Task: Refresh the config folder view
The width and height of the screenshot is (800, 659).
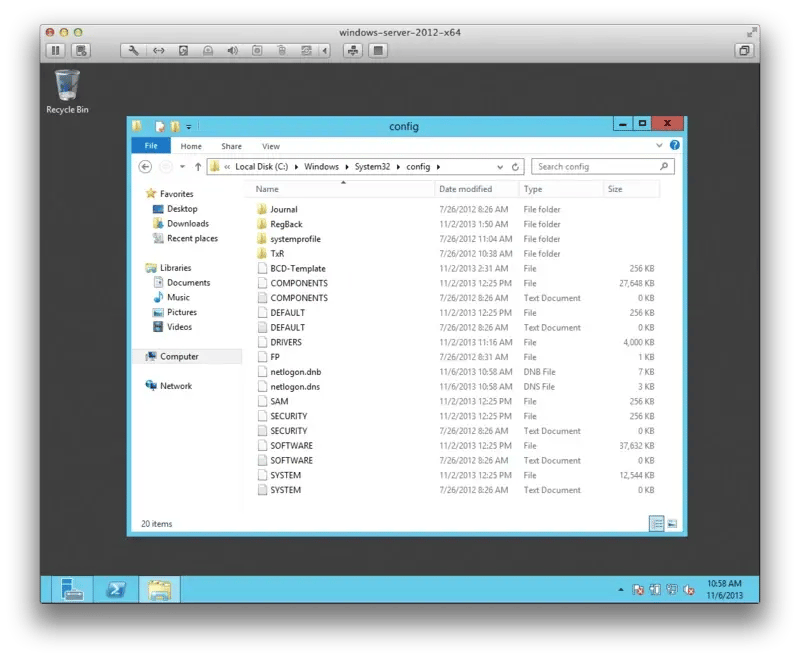Action: pyautogui.click(x=516, y=167)
